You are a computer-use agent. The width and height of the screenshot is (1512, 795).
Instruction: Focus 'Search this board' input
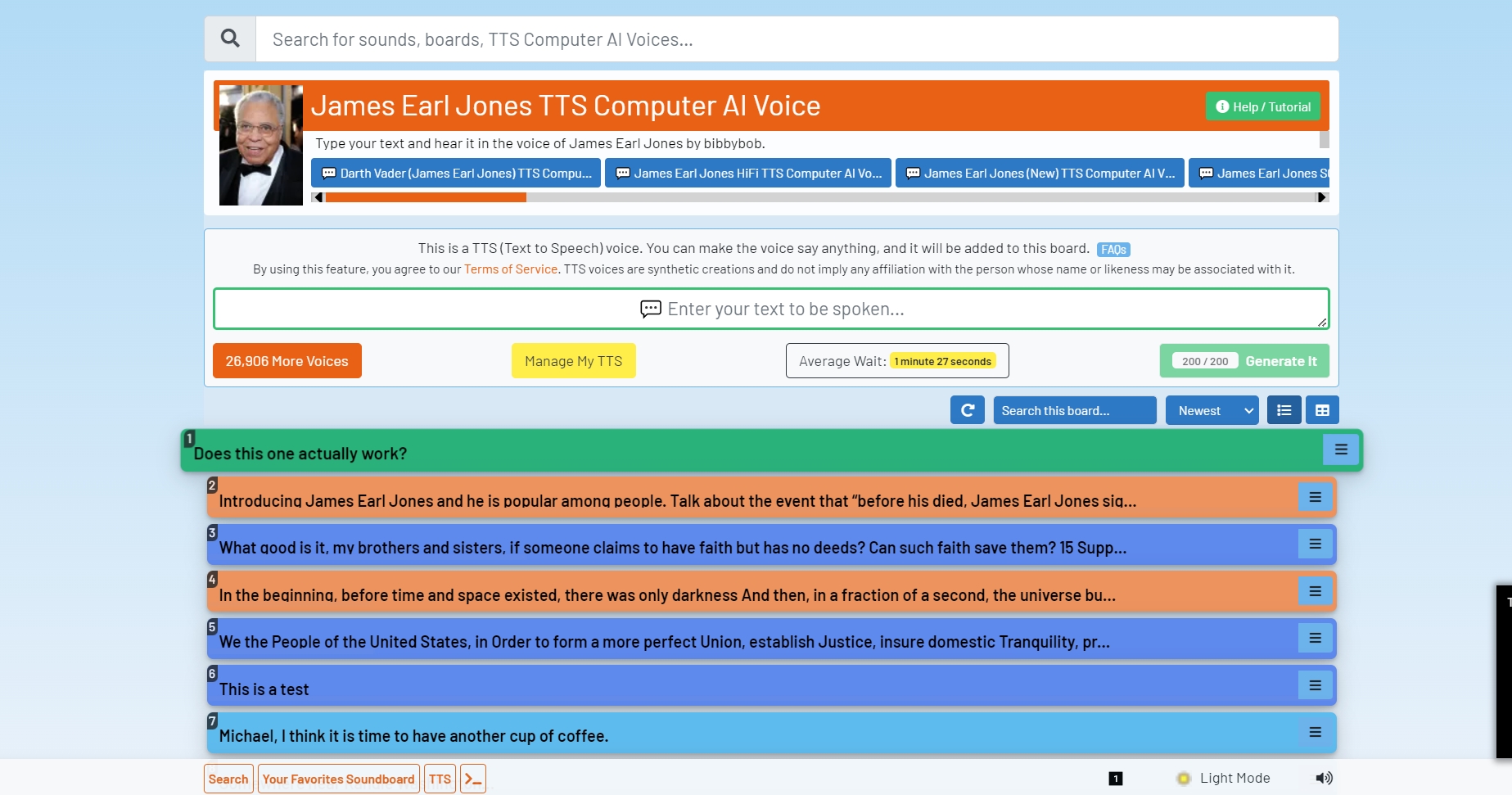pos(1074,410)
